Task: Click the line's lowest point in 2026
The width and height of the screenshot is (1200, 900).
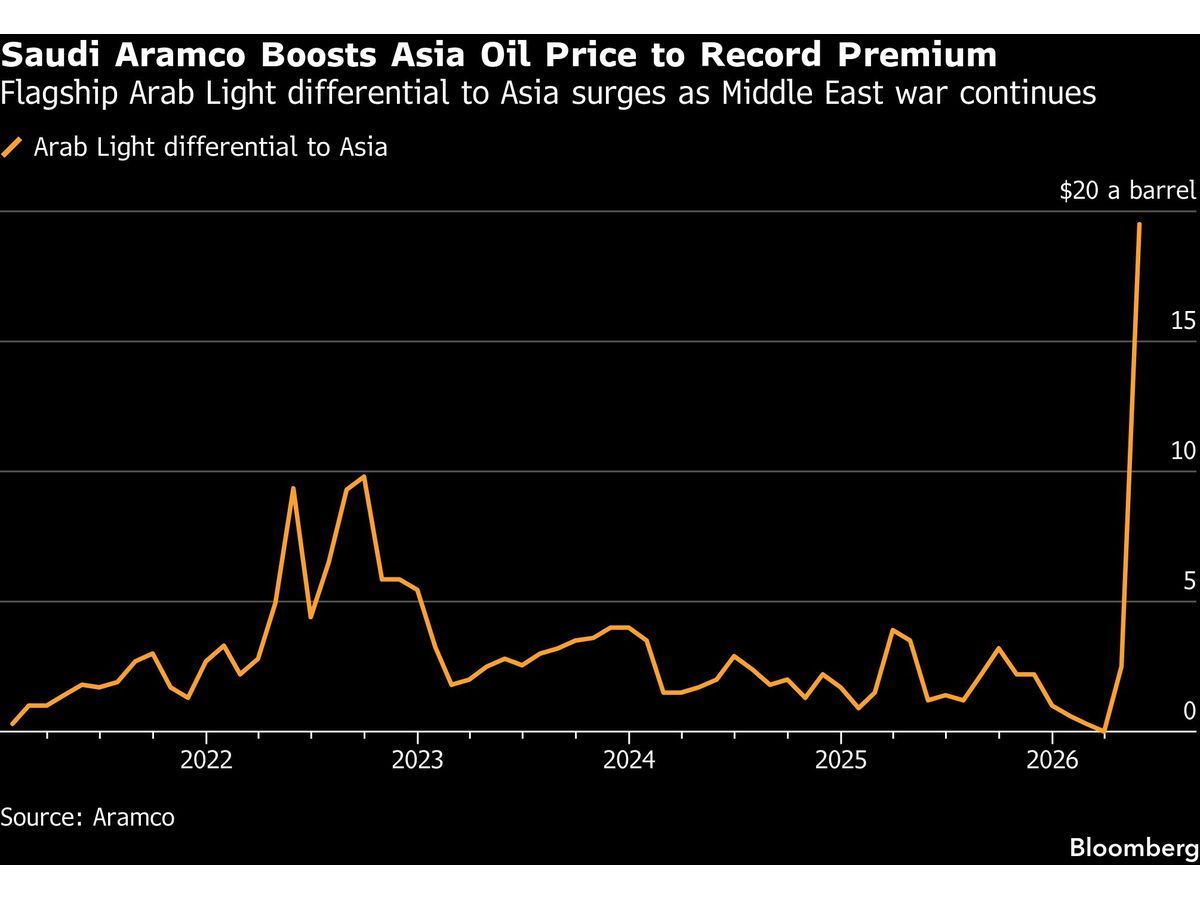Action: point(1104,731)
